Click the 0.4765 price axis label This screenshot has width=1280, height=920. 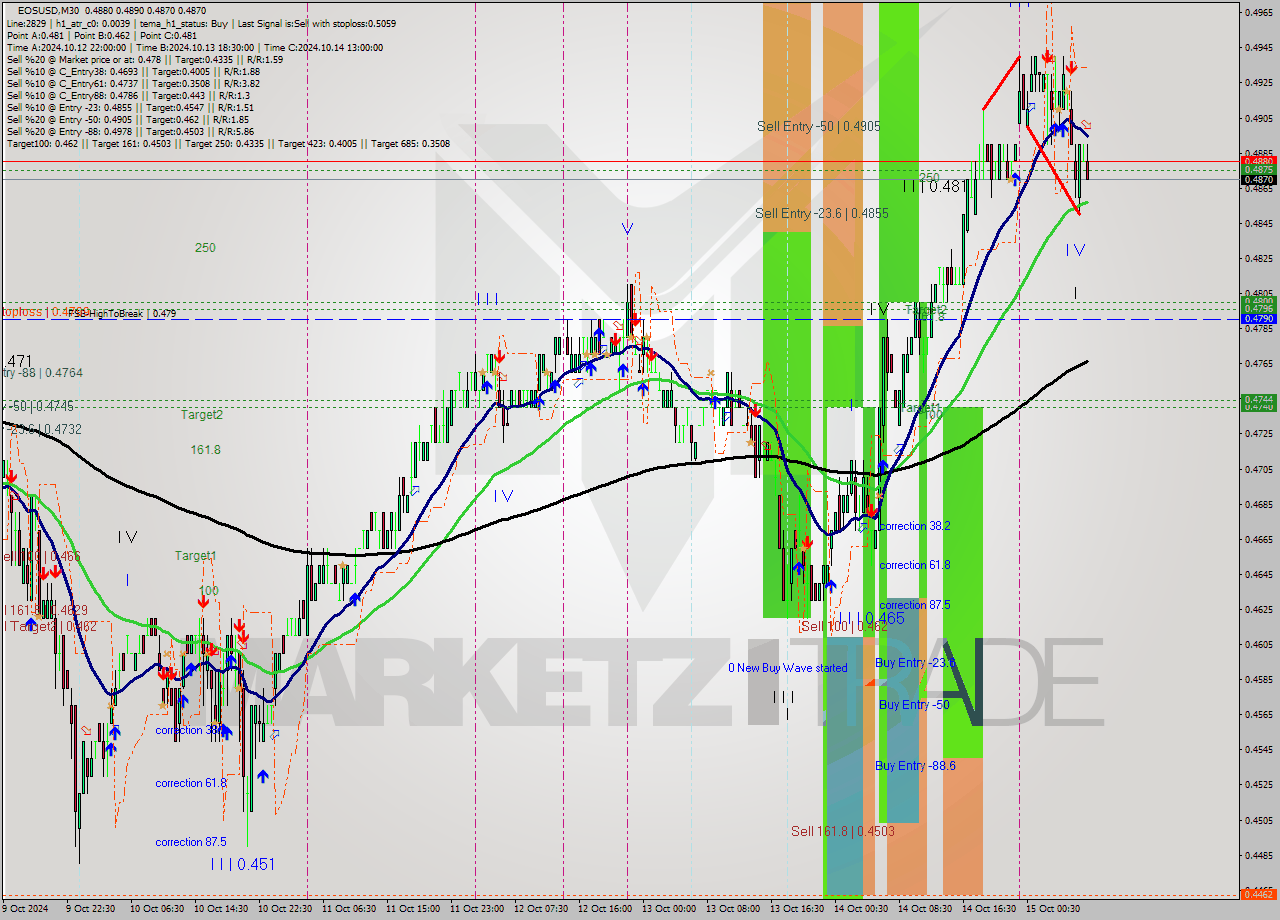click(x=1258, y=364)
